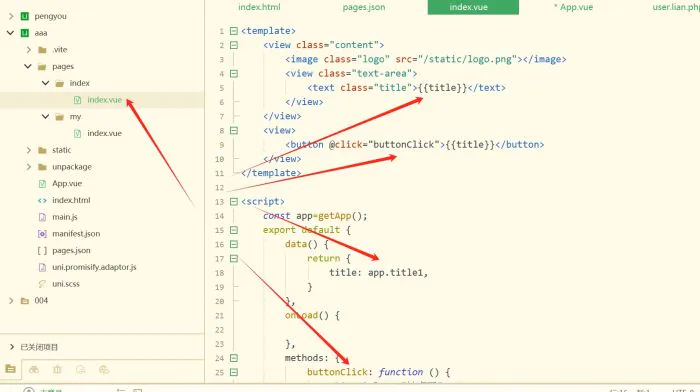Image resolution: width=700 pixels, height=392 pixels.
Task: Click the green aaa project icon
Action: pos(25,33)
